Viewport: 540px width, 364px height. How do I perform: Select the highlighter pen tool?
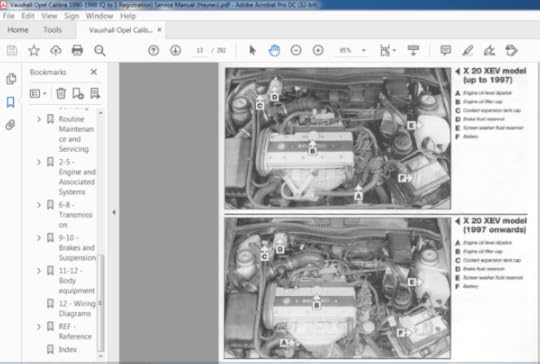pos(467,51)
